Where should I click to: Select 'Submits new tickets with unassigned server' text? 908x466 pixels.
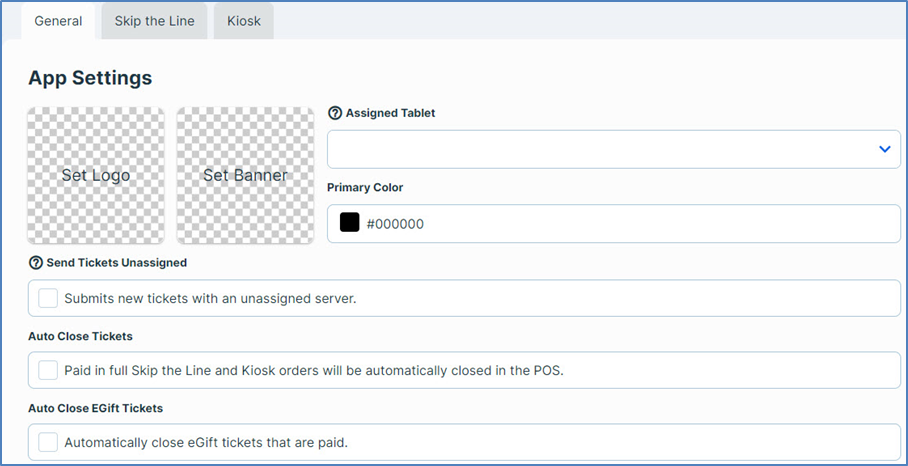(x=210, y=299)
